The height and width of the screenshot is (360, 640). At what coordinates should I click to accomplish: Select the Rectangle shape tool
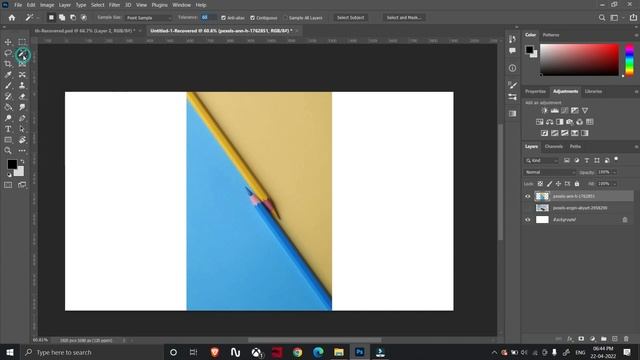tap(8, 140)
